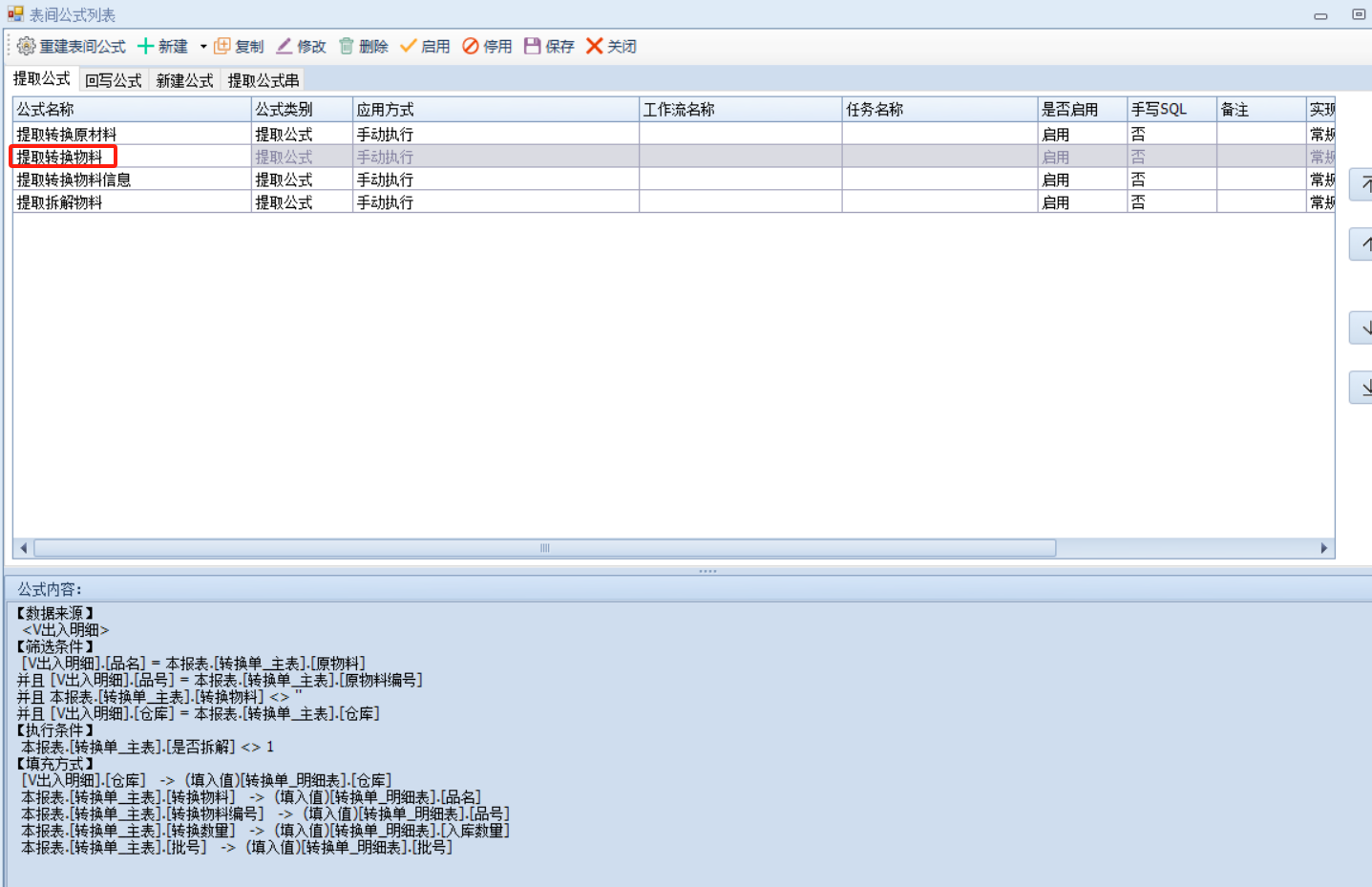The width and height of the screenshot is (1372, 887).
Task: Close the list with red X 关闭
Action: (595, 46)
